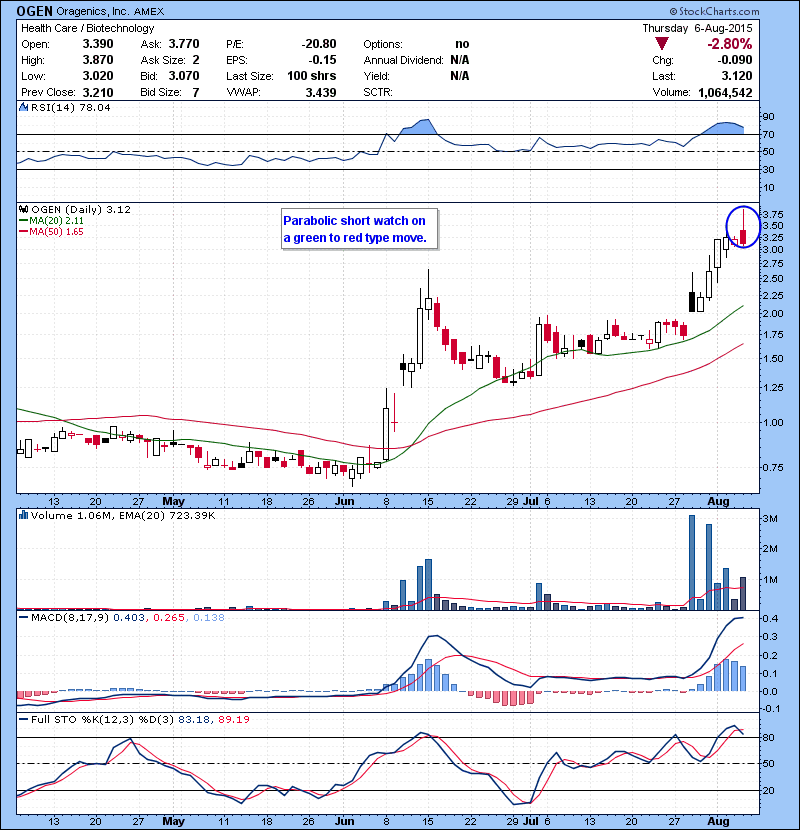Click the Ask price 3.770

click(x=184, y=44)
